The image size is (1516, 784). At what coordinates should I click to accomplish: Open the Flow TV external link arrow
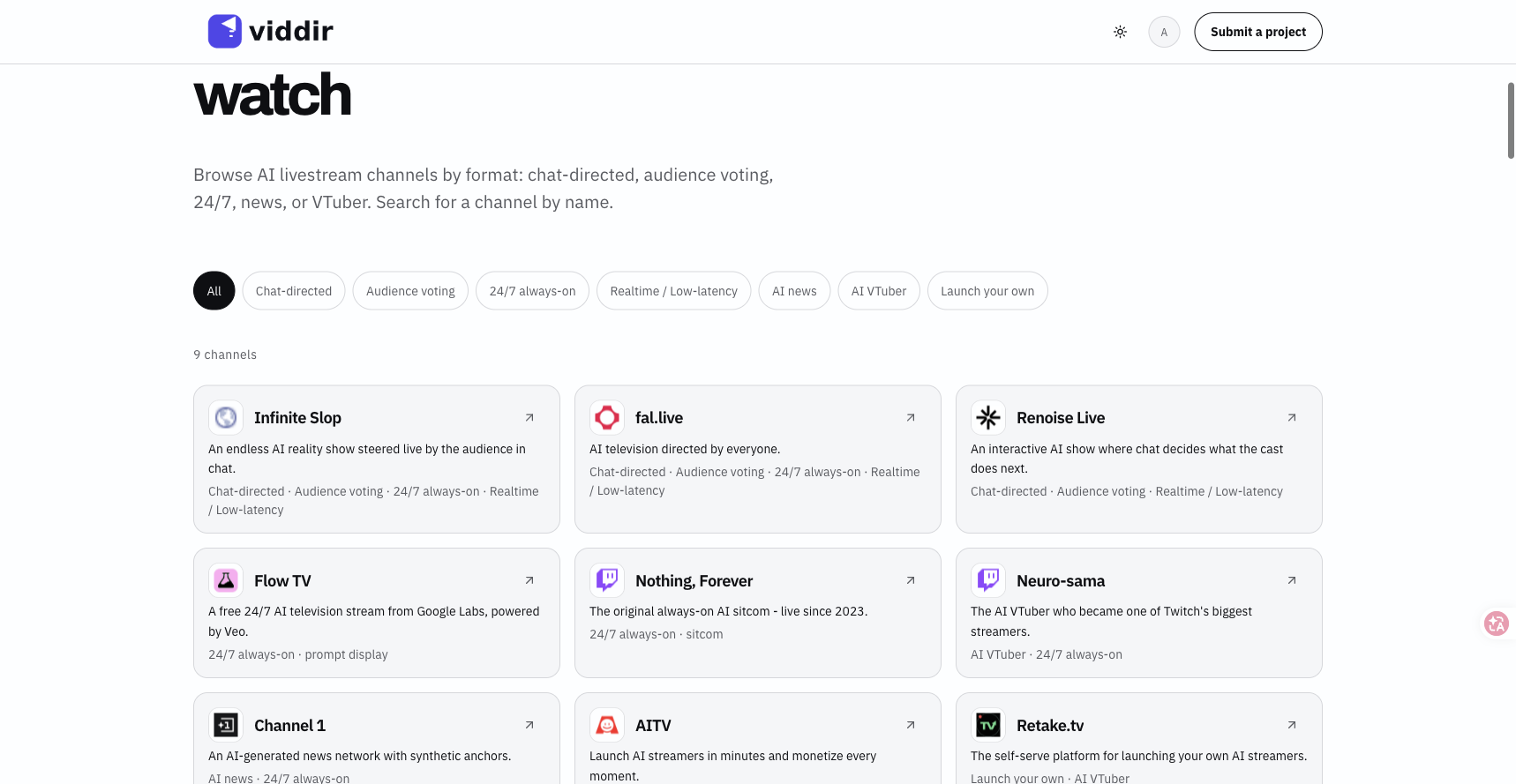tap(529, 580)
